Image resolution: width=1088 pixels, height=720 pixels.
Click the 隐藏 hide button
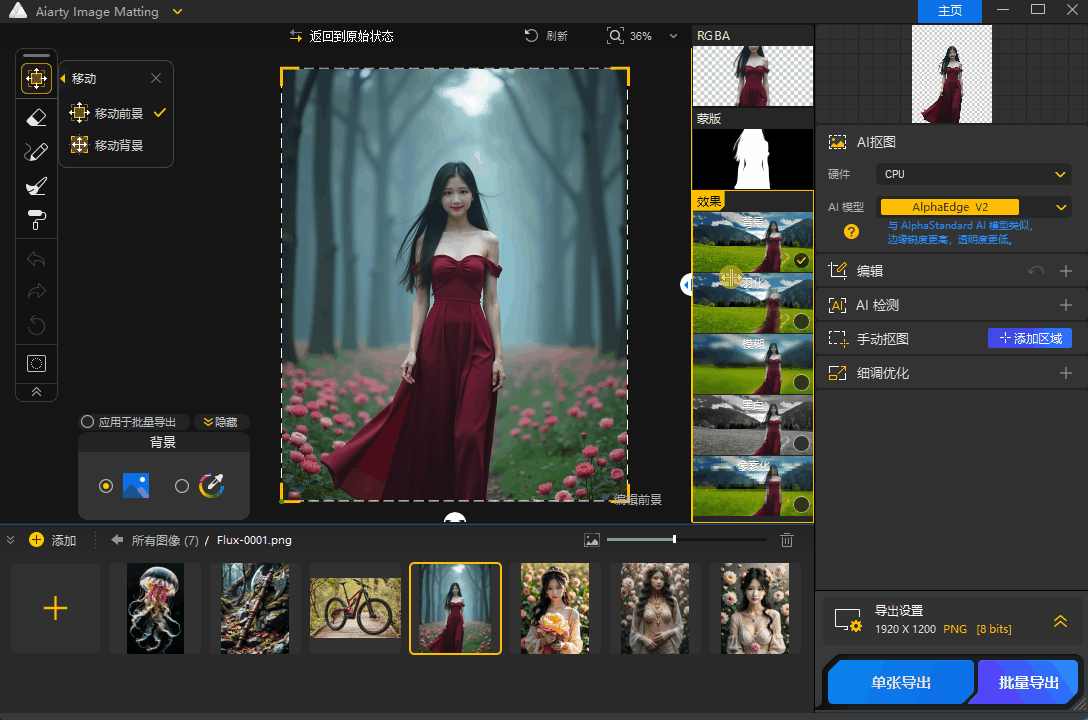pos(221,422)
